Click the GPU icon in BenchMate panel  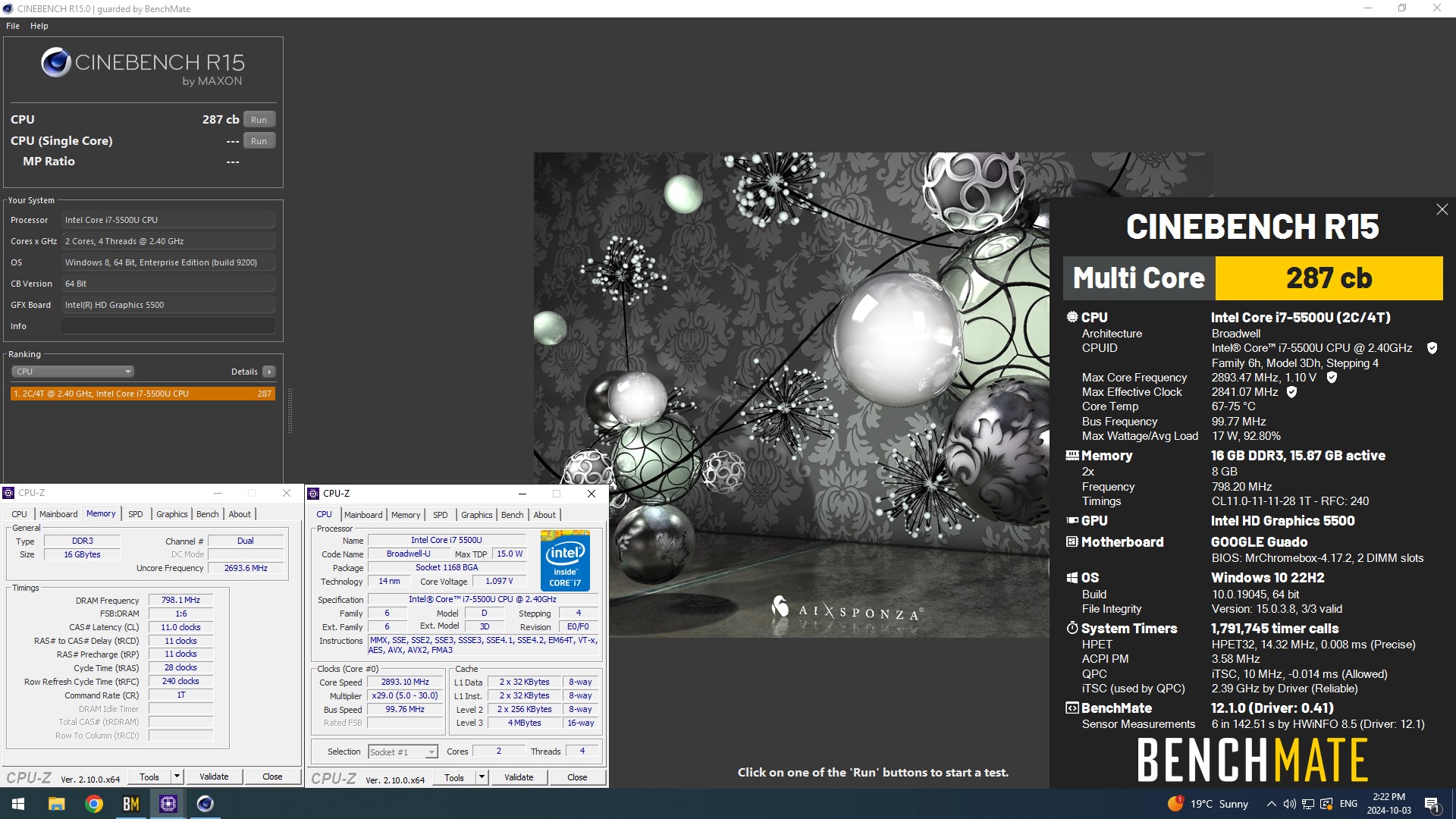point(1072,520)
